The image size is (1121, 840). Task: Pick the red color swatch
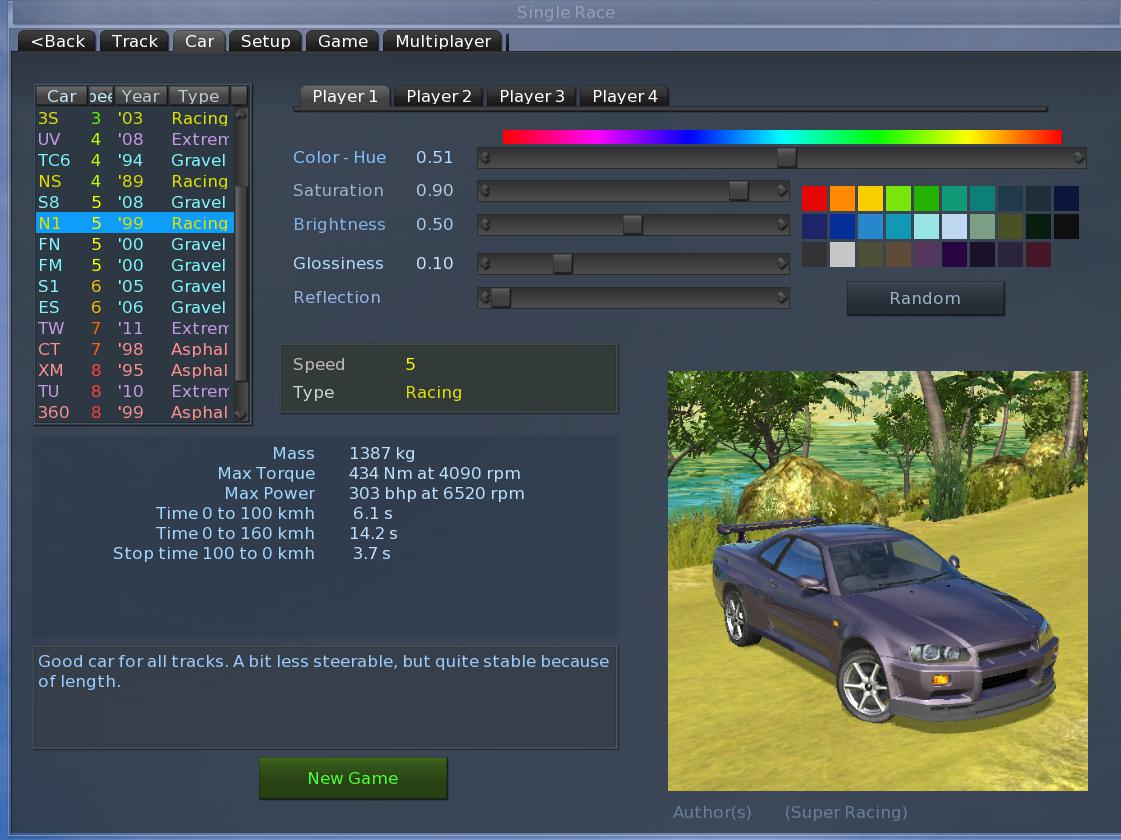point(815,198)
